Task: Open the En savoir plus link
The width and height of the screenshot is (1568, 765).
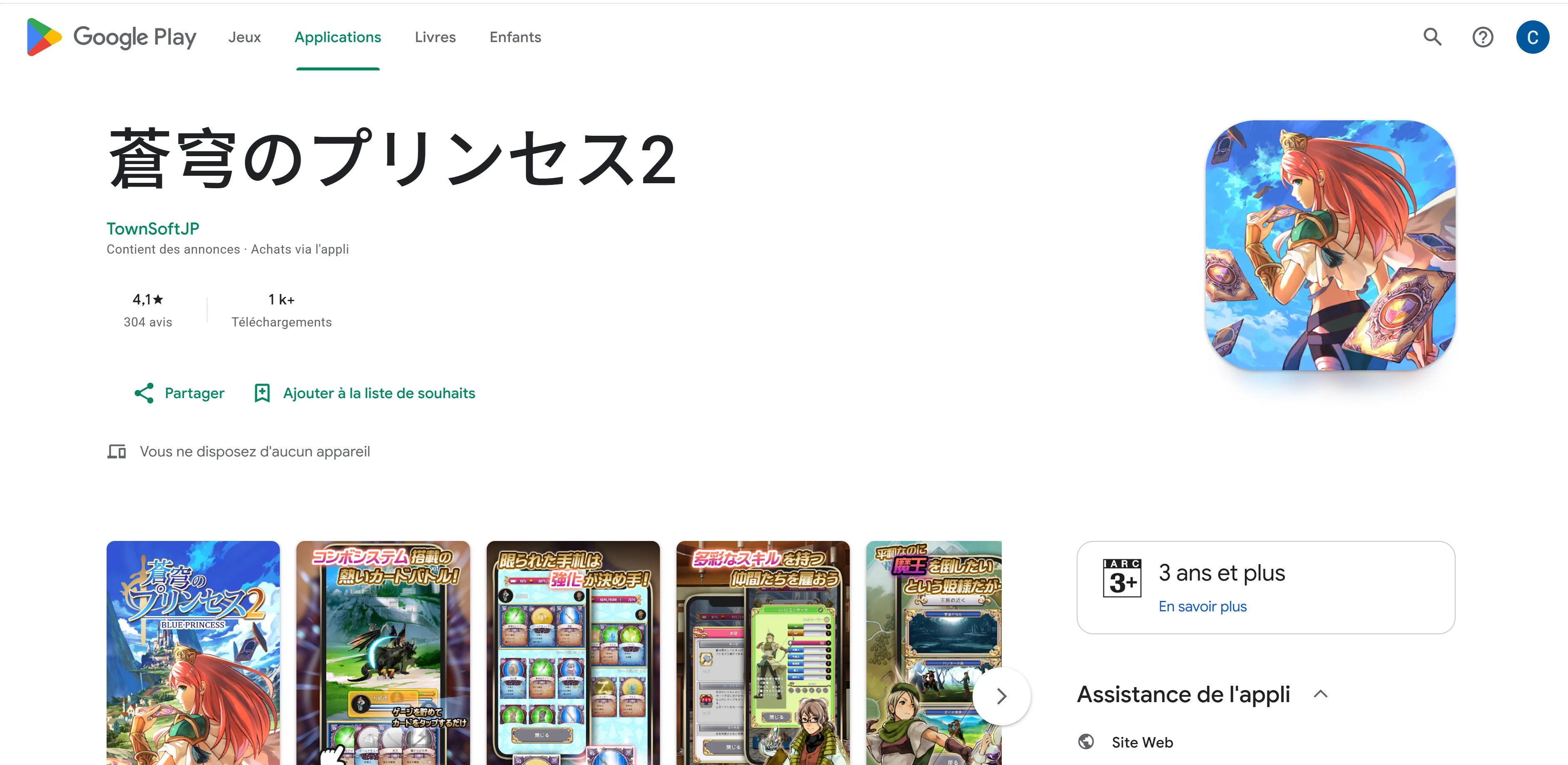Action: coord(1202,607)
